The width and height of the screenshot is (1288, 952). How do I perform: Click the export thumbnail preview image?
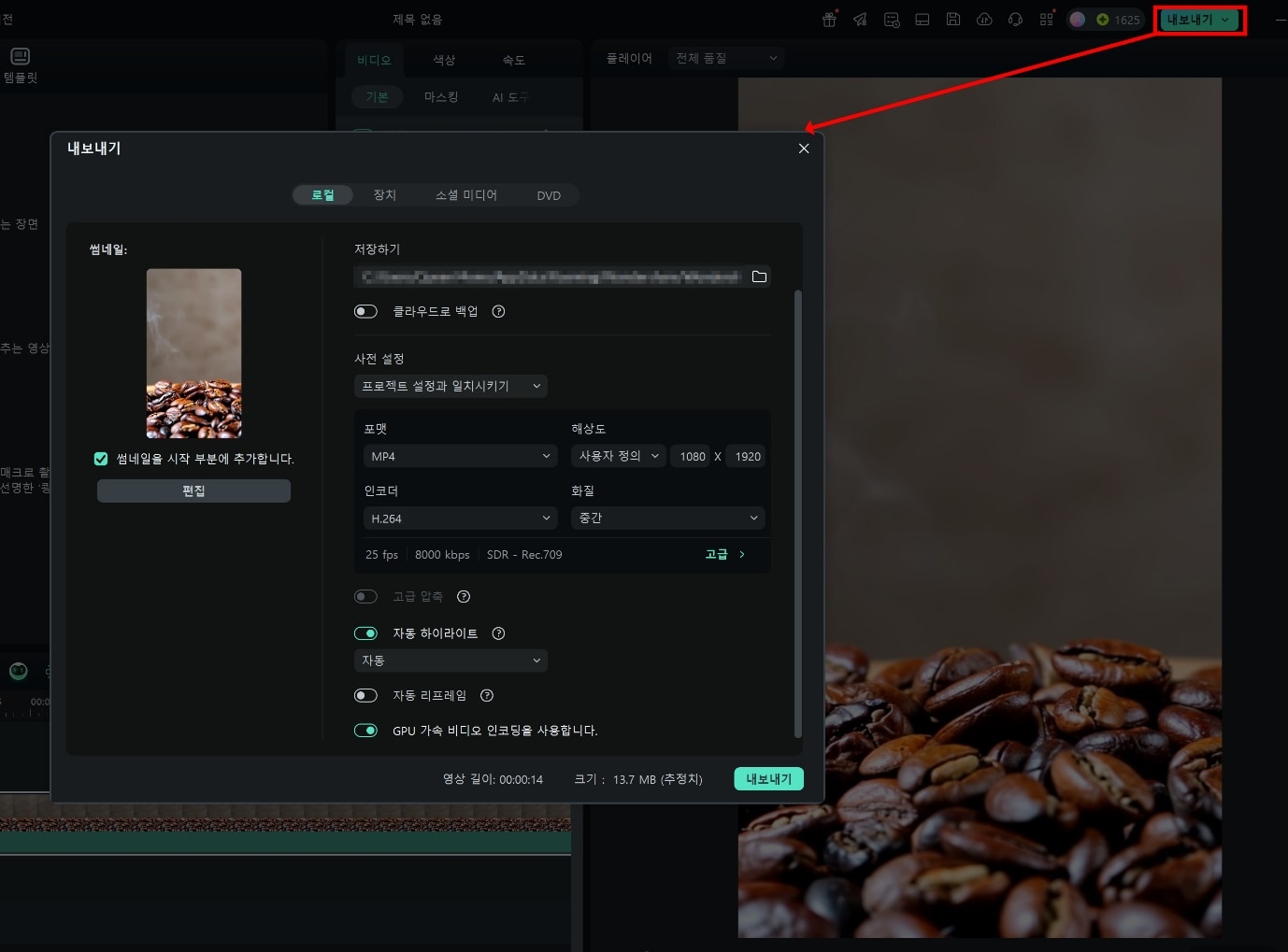click(193, 354)
